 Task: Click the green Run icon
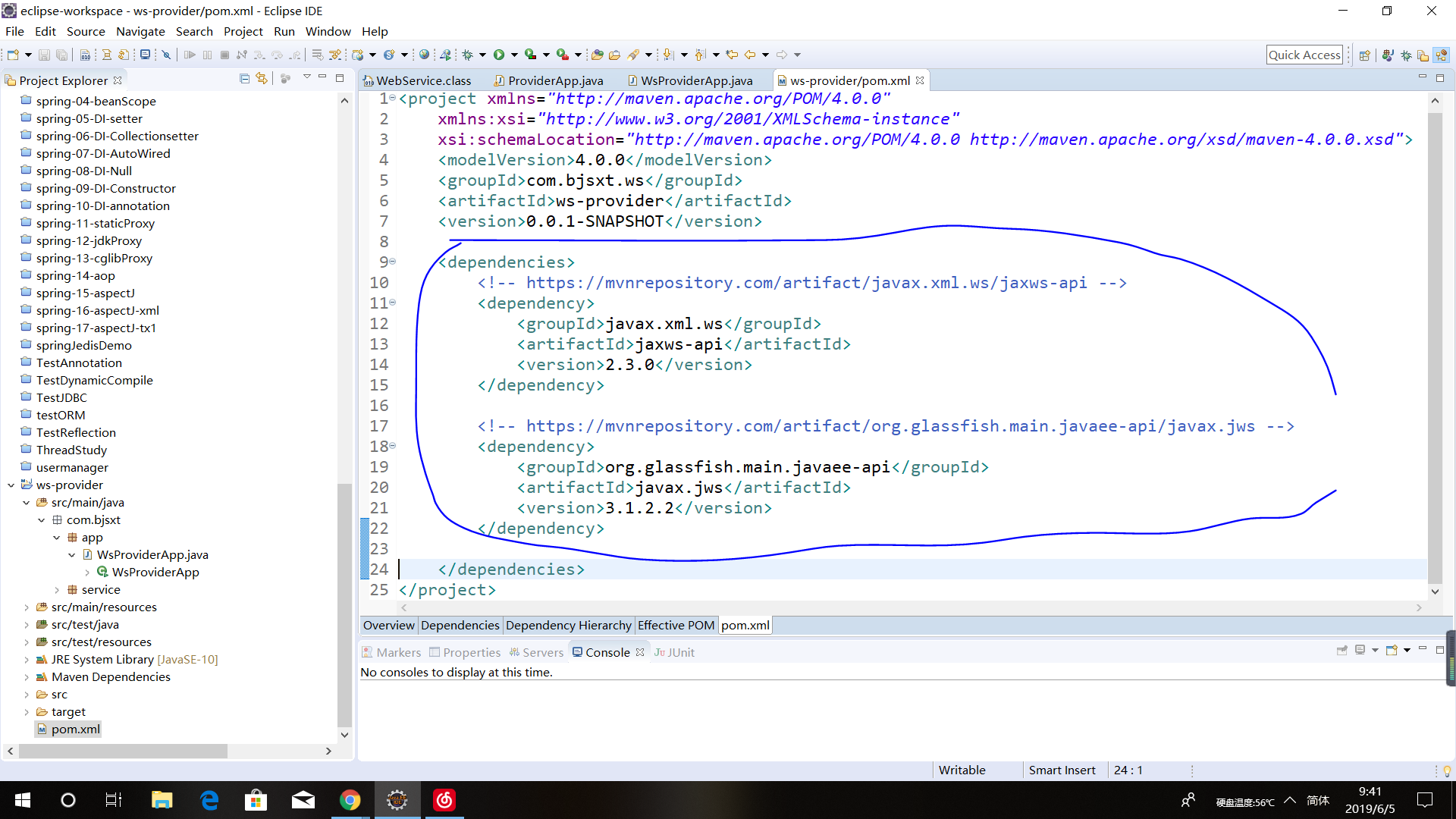(499, 55)
